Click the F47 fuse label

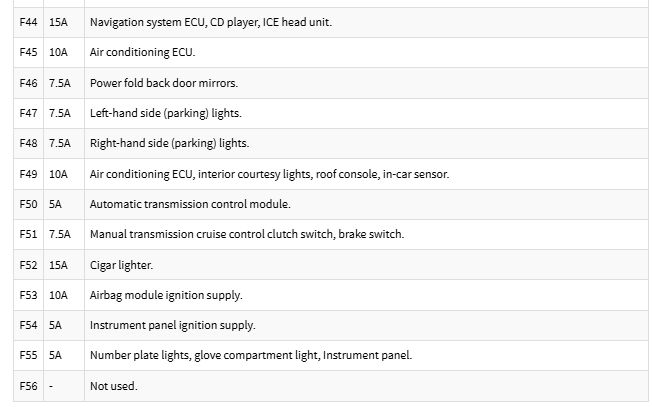tap(28, 113)
